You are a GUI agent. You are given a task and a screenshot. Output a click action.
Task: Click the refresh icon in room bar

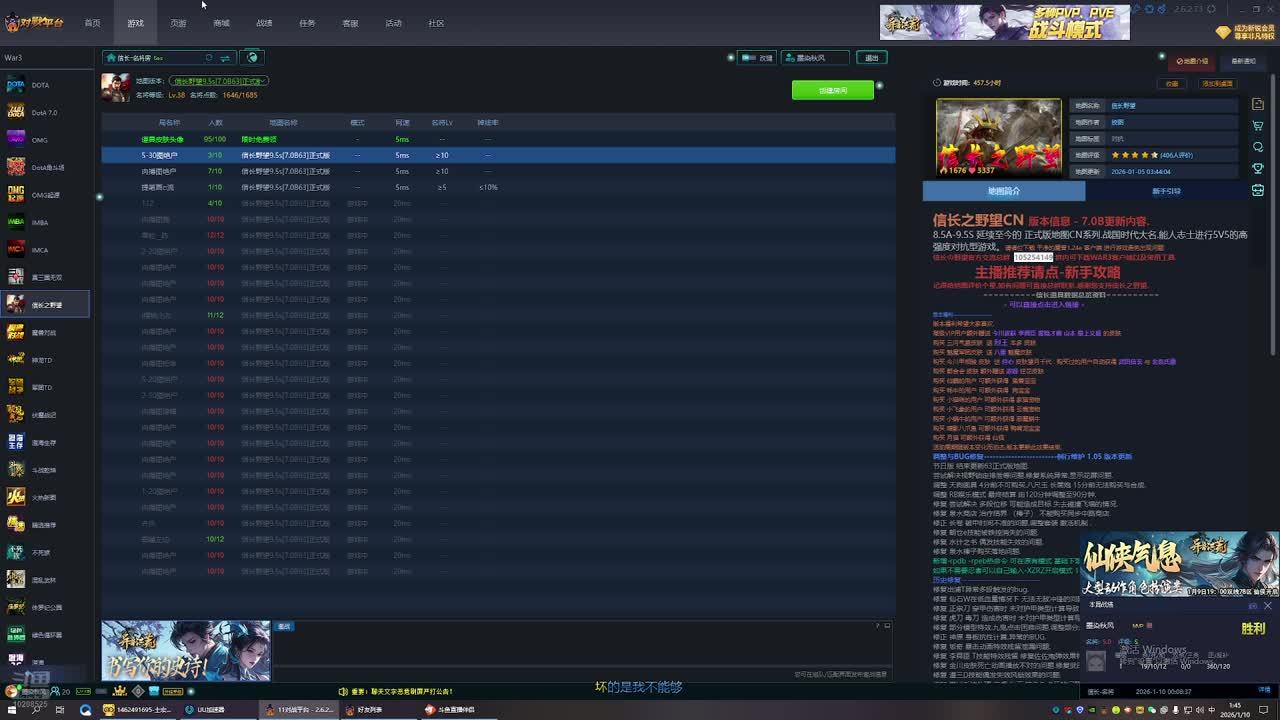pos(208,58)
